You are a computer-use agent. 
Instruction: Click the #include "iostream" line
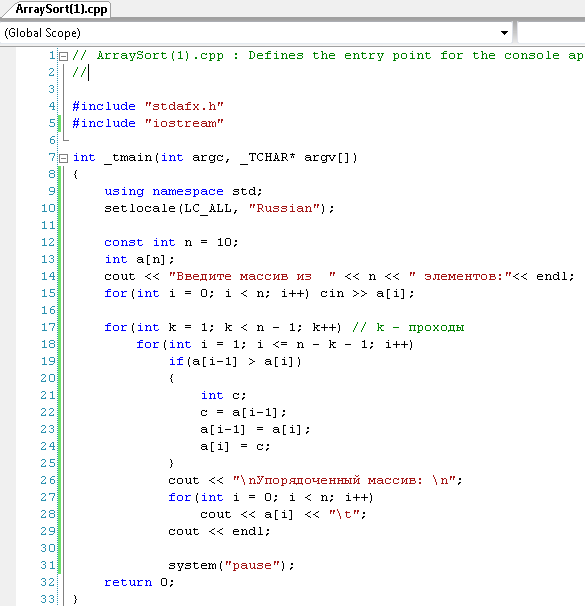coord(148,123)
